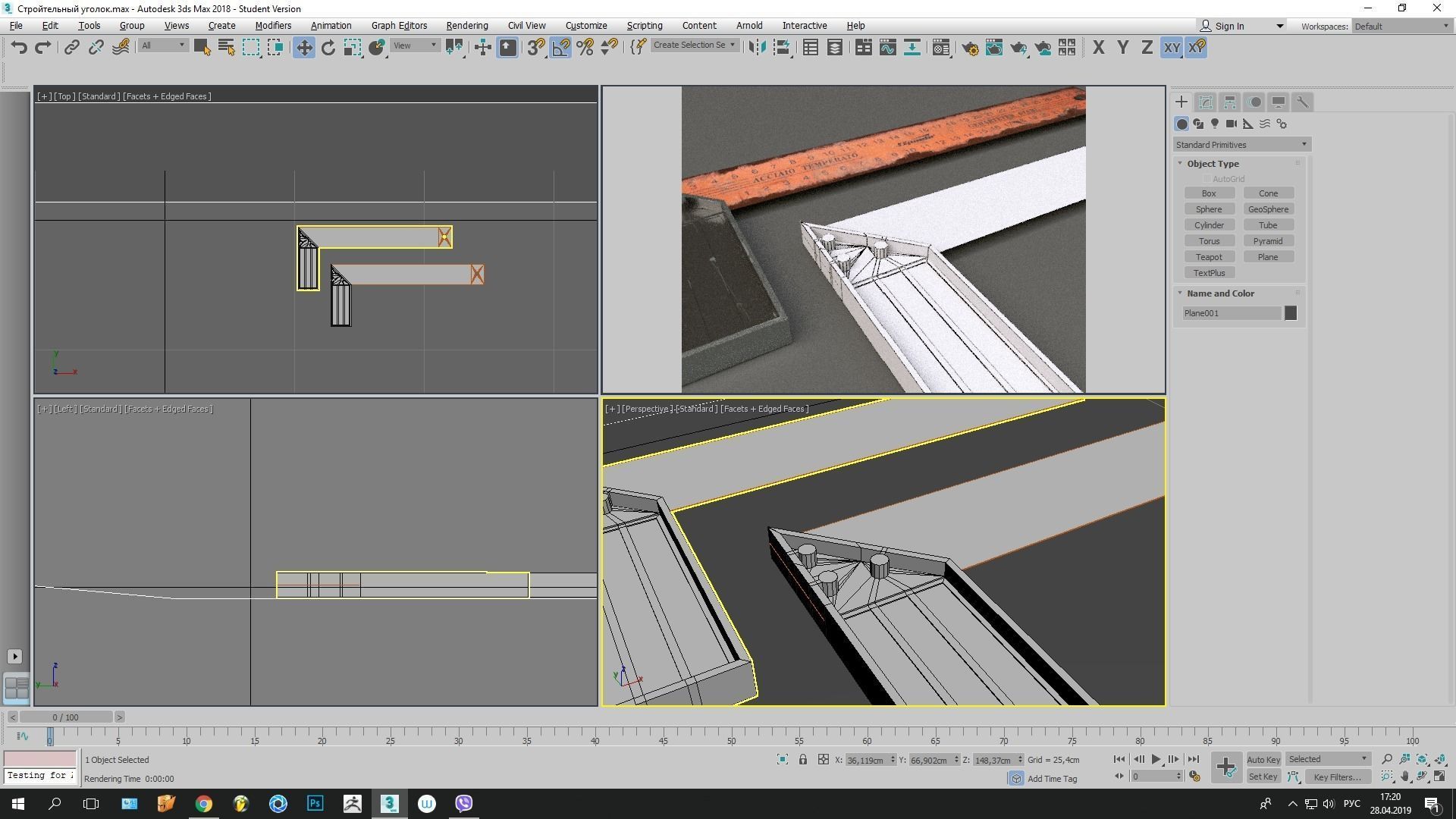Restrict transform to Z axis
Screen dimensions: 1456x819
point(1147,48)
